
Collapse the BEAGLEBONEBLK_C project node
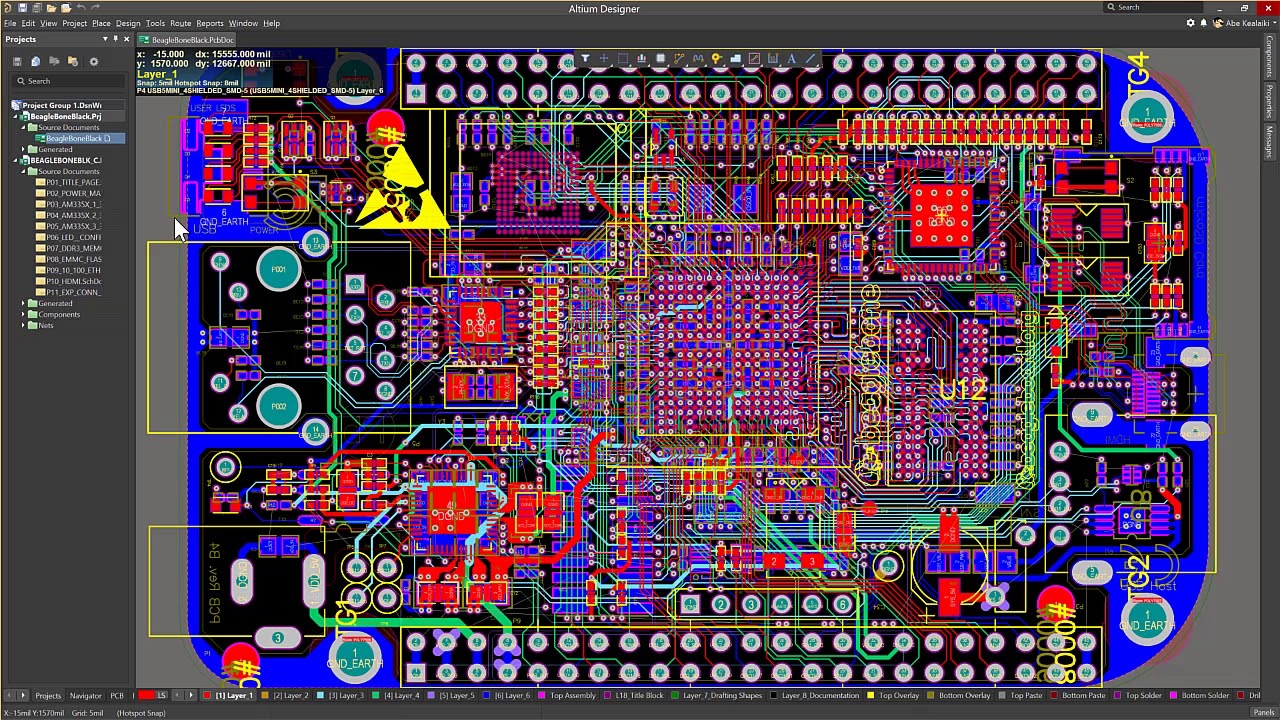(x=17, y=161)
